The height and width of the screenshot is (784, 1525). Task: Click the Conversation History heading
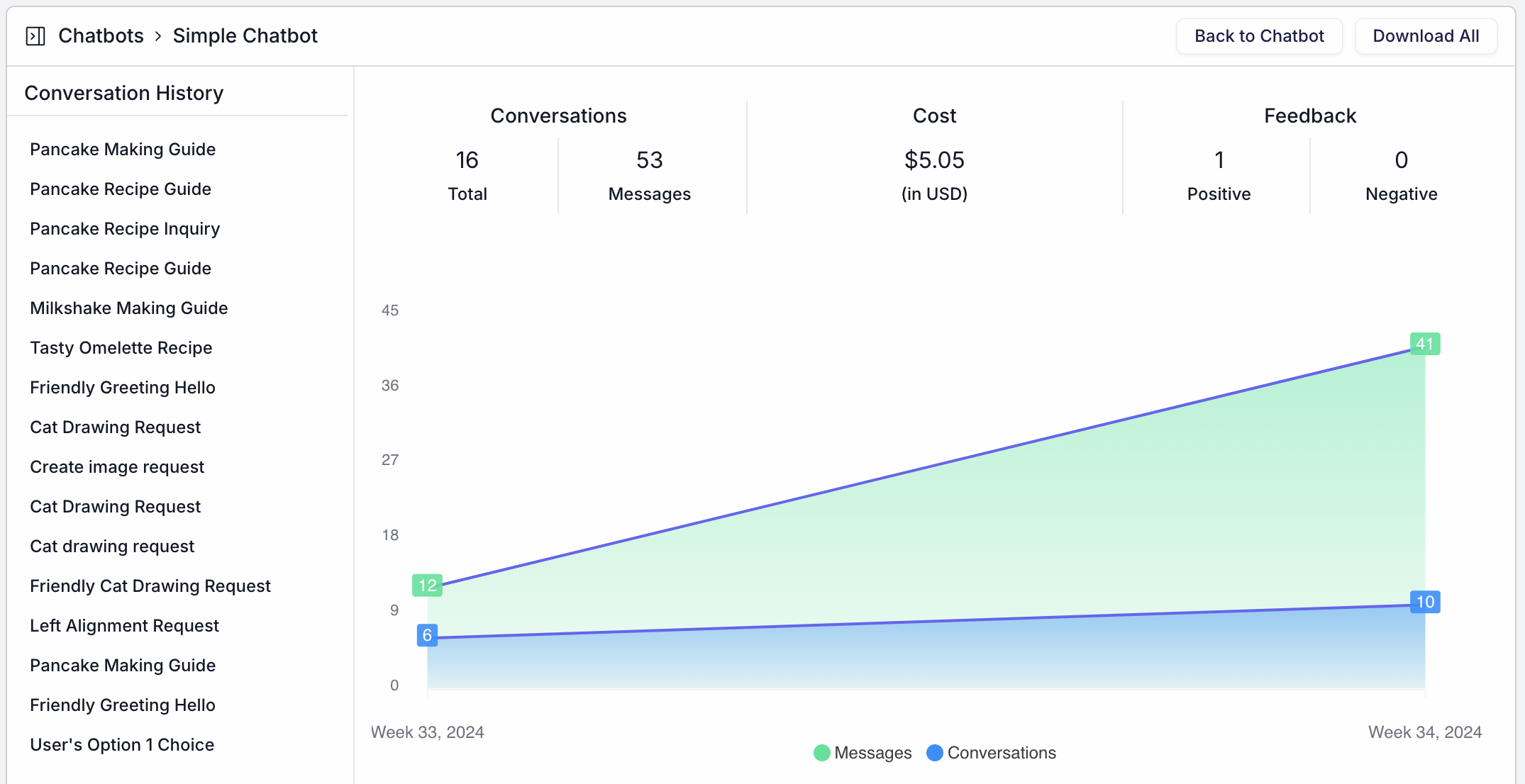pyautogui.click(x=124, y=93)
